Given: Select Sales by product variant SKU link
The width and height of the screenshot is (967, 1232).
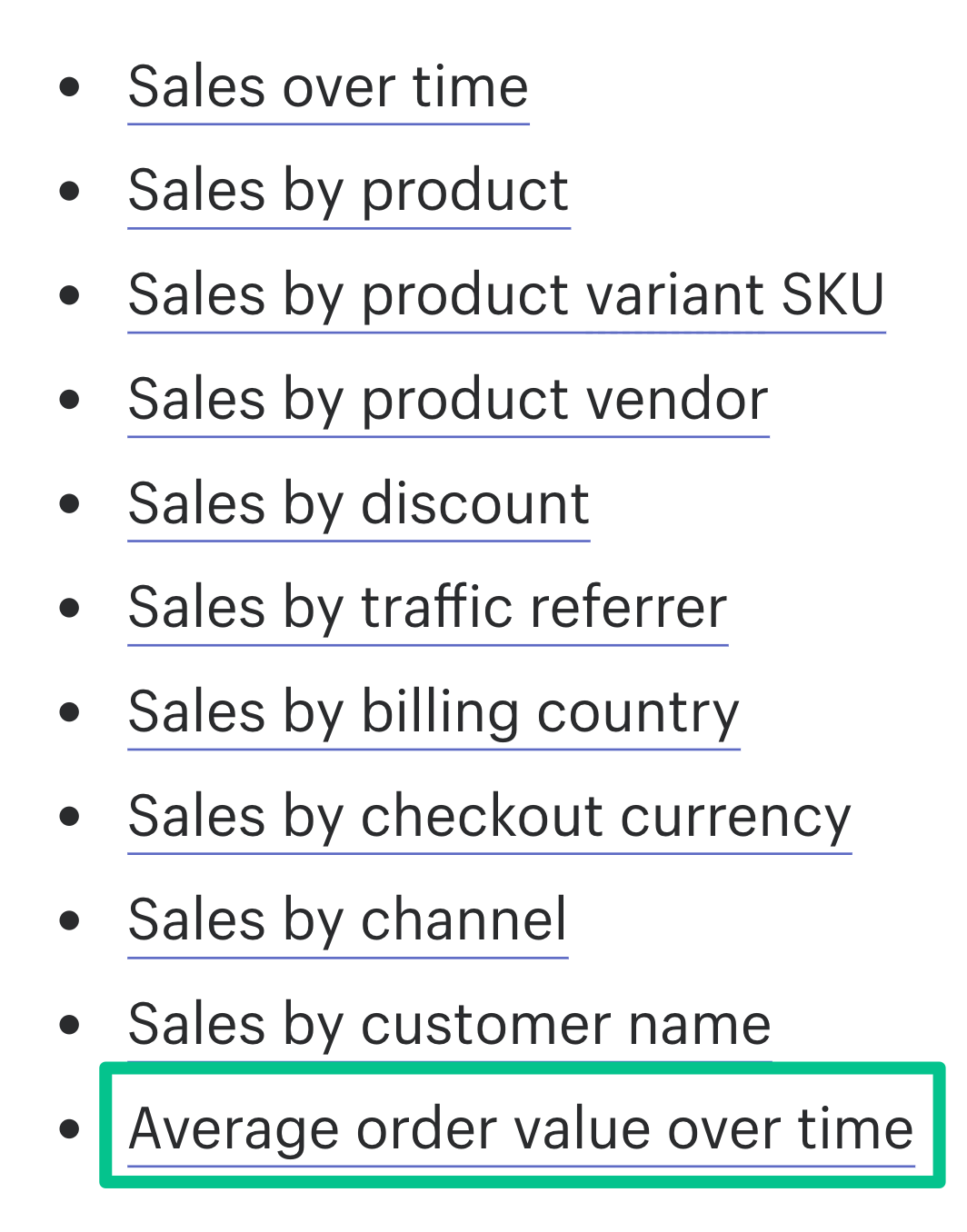Looking at the screenshot, I should (506, 297).
